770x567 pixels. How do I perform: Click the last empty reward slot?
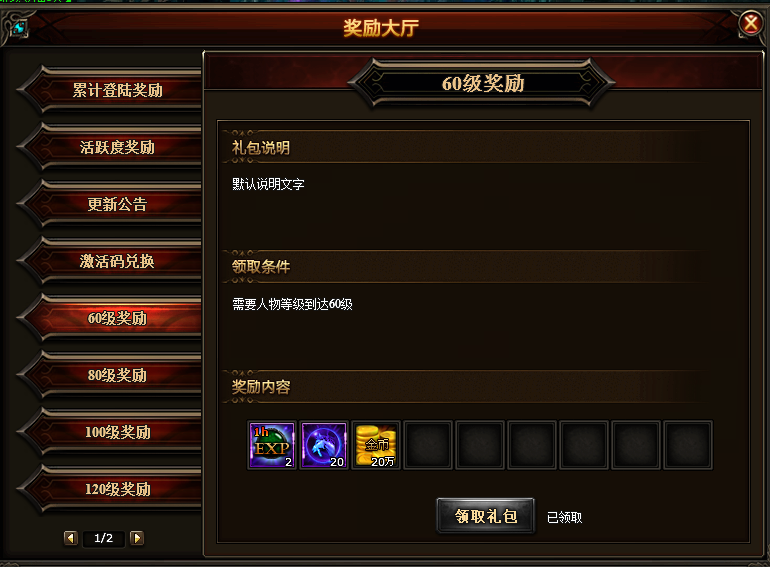click(688, 445)
